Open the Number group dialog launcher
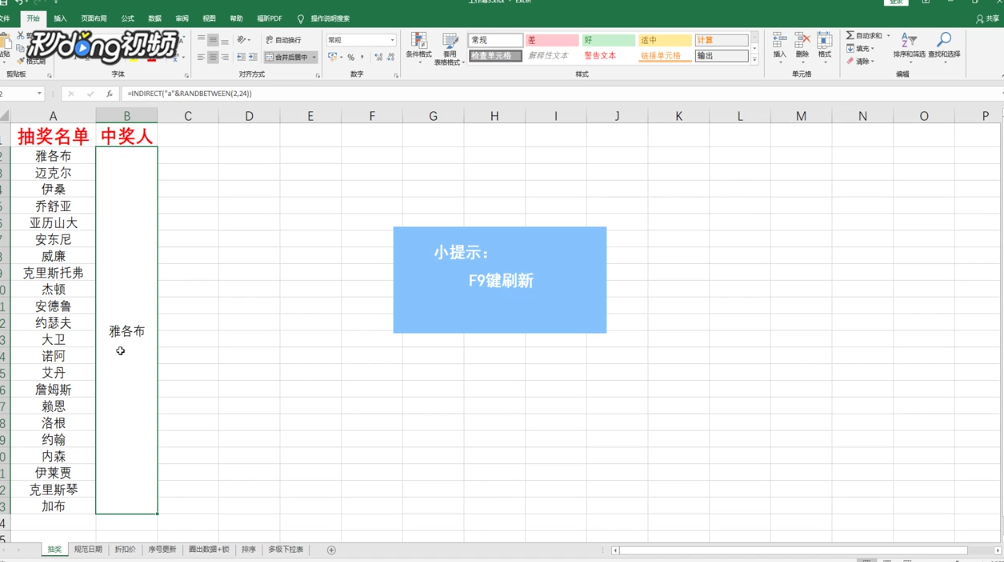The image size is (1004, 562). point(396,76)
